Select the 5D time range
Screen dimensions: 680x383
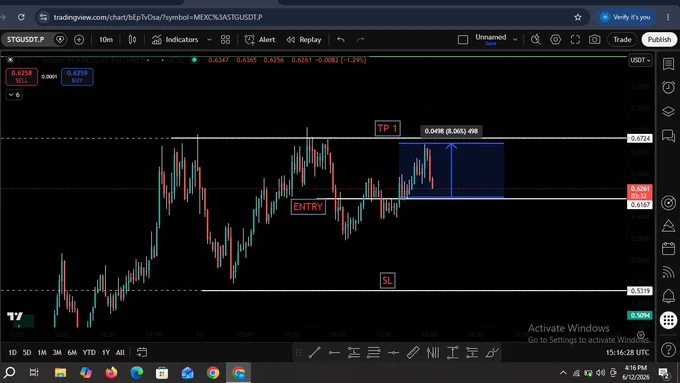(x=27, y=352)
